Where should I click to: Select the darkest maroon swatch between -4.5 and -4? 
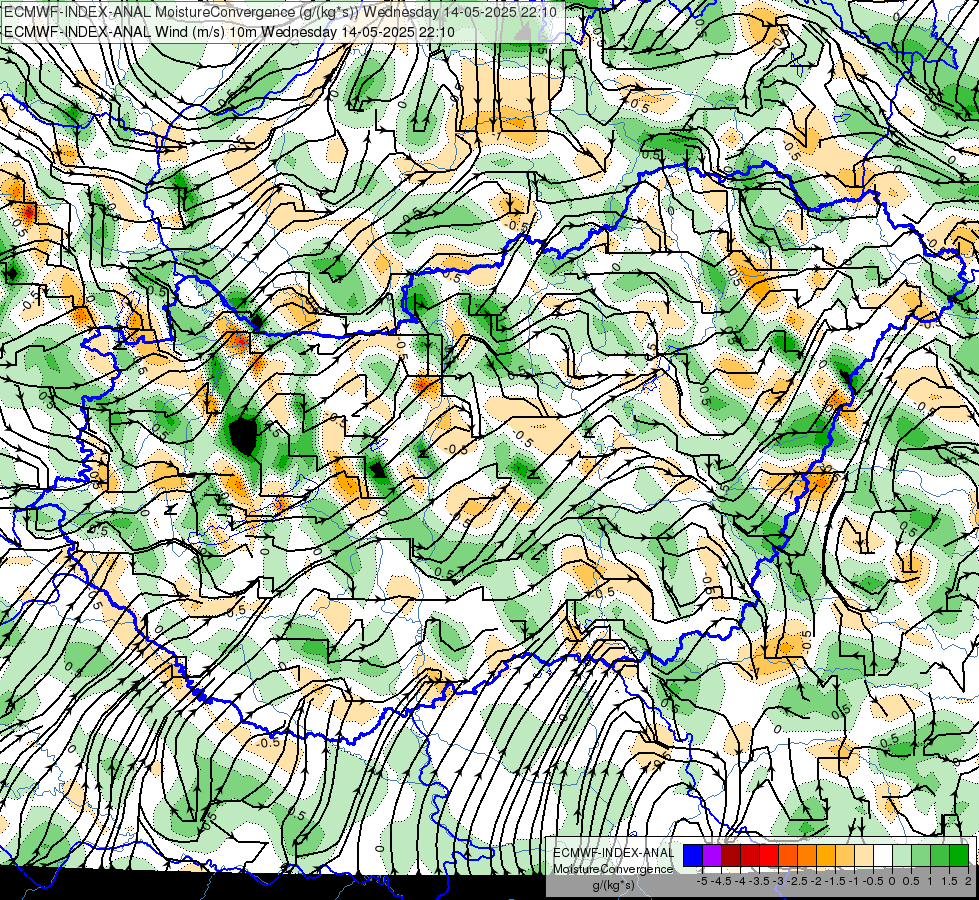(731, 856)
